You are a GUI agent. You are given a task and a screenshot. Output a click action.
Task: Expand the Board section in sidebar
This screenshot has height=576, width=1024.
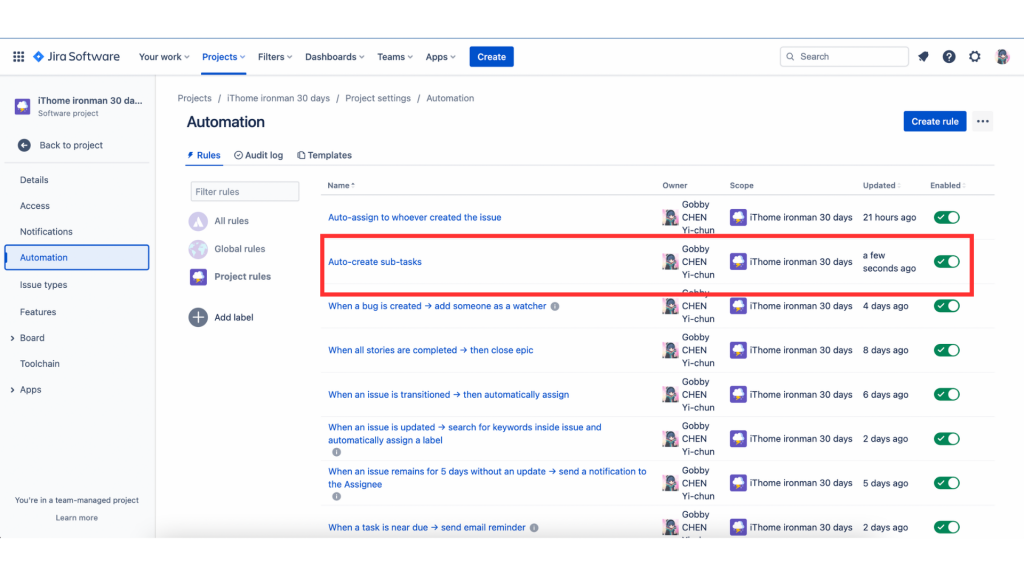[12, 338]
